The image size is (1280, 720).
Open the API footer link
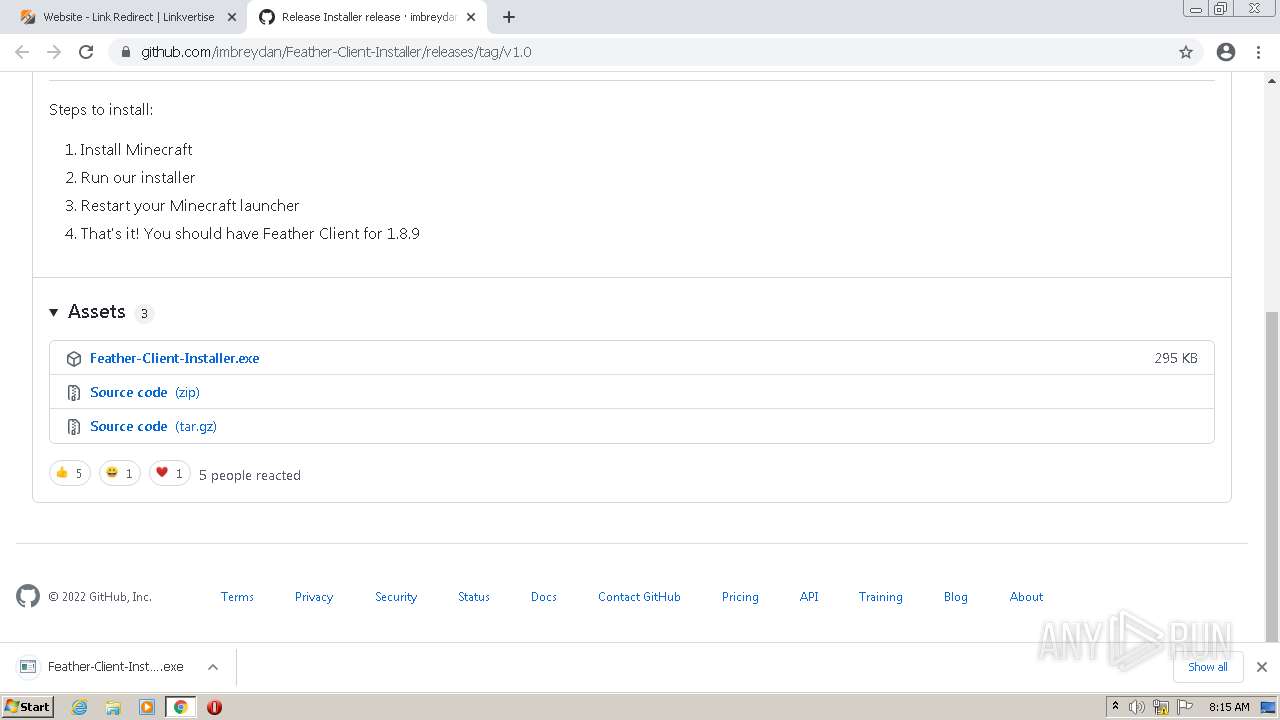pos(809,596)
